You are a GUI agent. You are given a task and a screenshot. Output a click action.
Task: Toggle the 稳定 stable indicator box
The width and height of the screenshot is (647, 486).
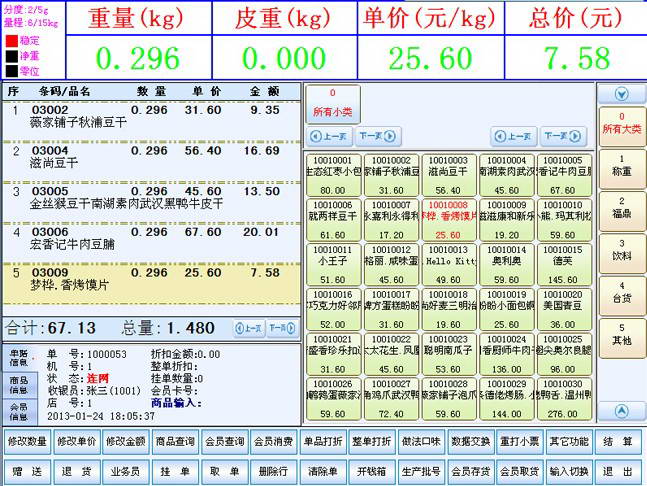pyautogui.click(x=11, y=41)
